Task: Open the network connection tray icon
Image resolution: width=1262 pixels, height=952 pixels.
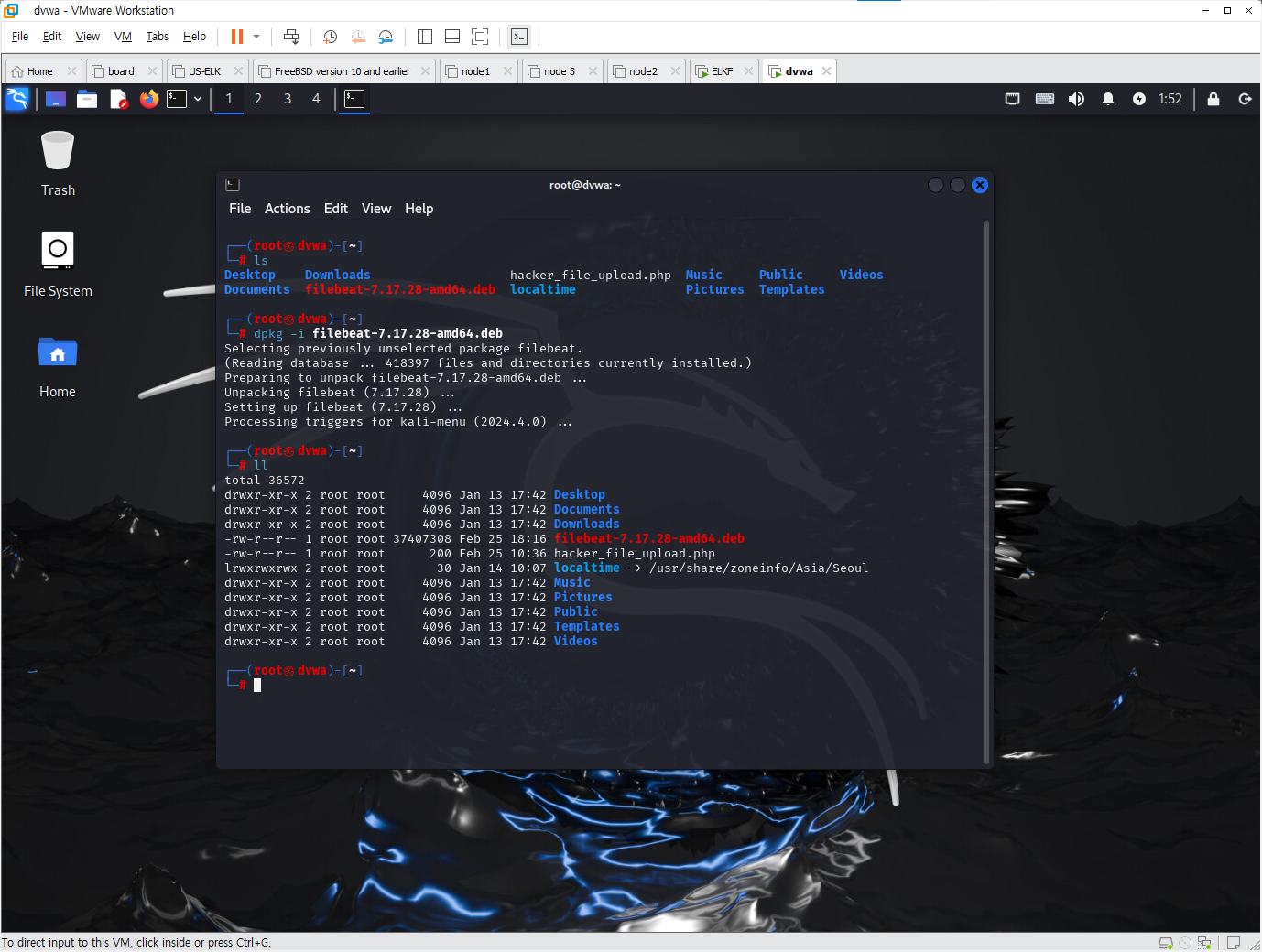Action: pos(1012,99)
